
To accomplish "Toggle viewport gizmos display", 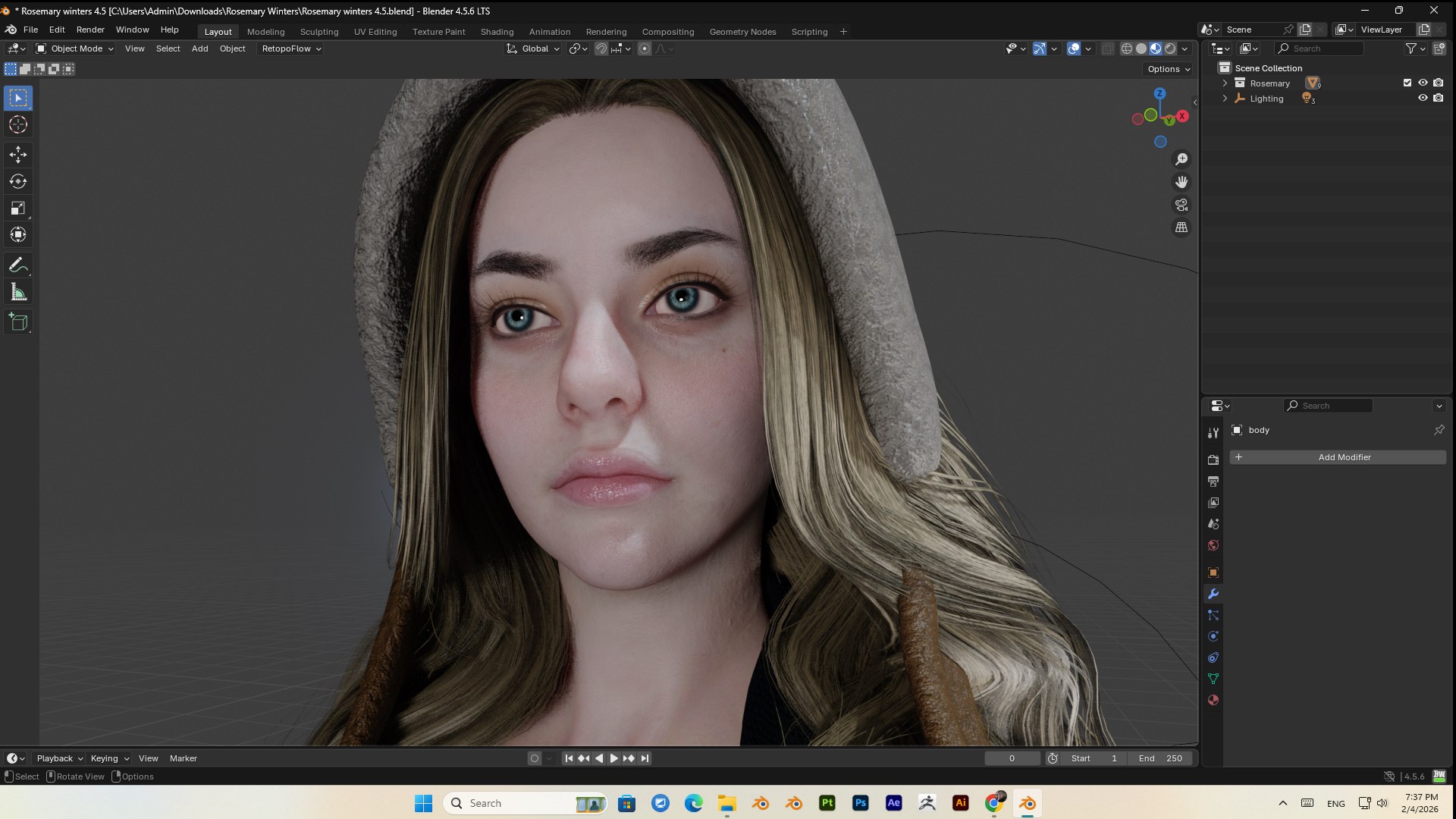I will point(1040,49).
